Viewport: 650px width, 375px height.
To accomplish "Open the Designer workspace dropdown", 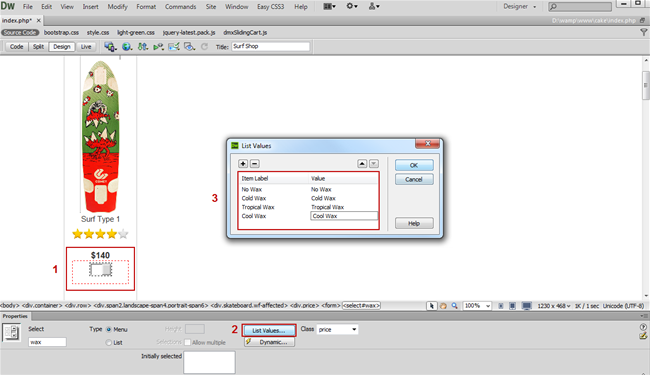I will tap(519, 6).
